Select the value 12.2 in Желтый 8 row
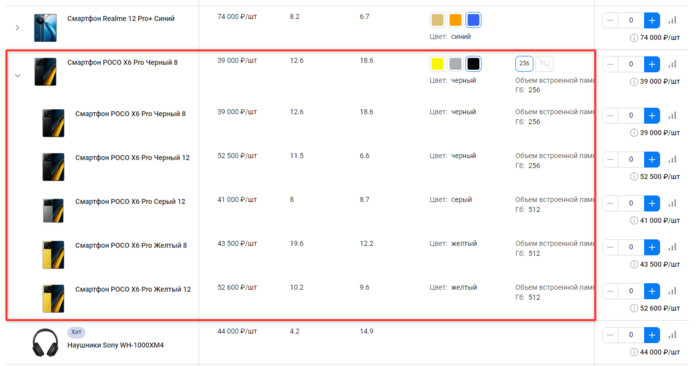The image size is (697, 366). (x=367, y=244)
